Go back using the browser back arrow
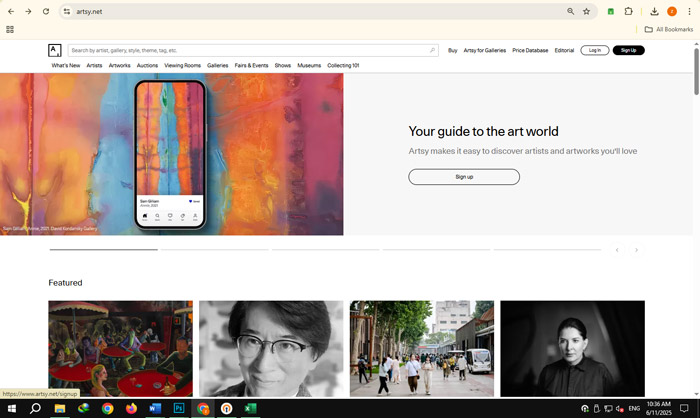The image size is (700, 418). (x=10, y=11)
